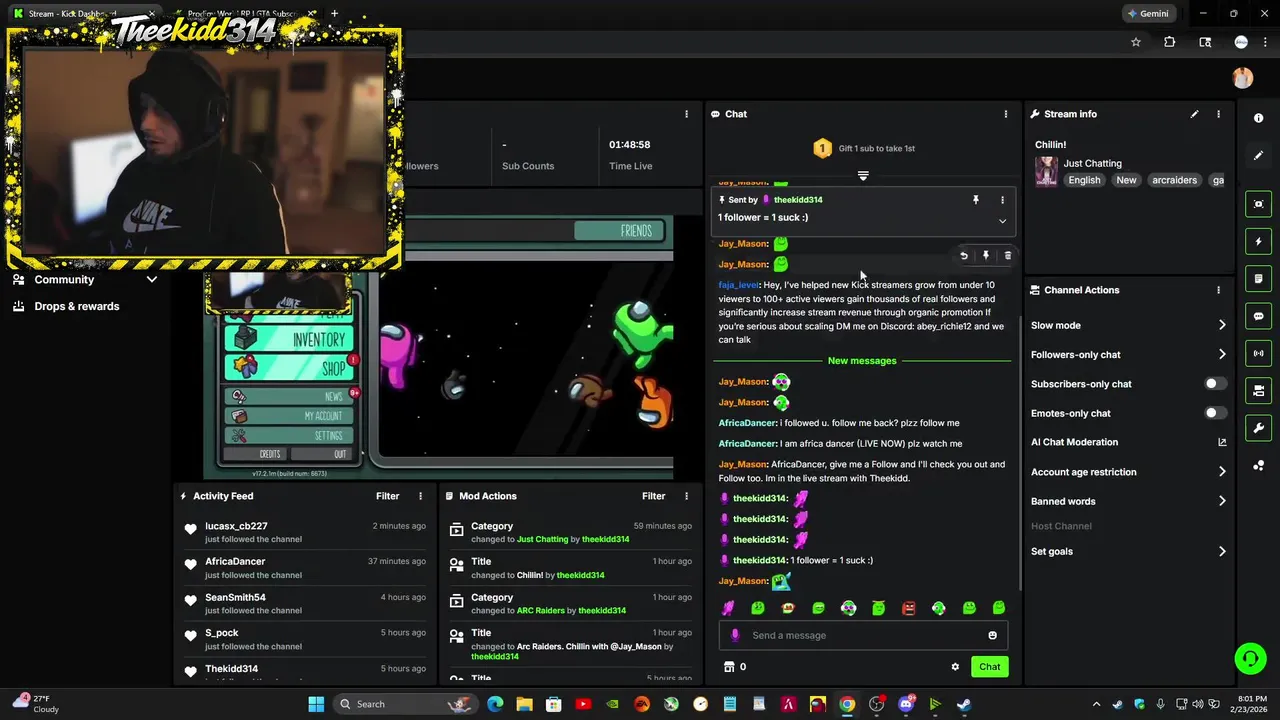Expand the Community sidebar section
The height and width of the screenshot is (720, 1280).
tap(152, 280)
